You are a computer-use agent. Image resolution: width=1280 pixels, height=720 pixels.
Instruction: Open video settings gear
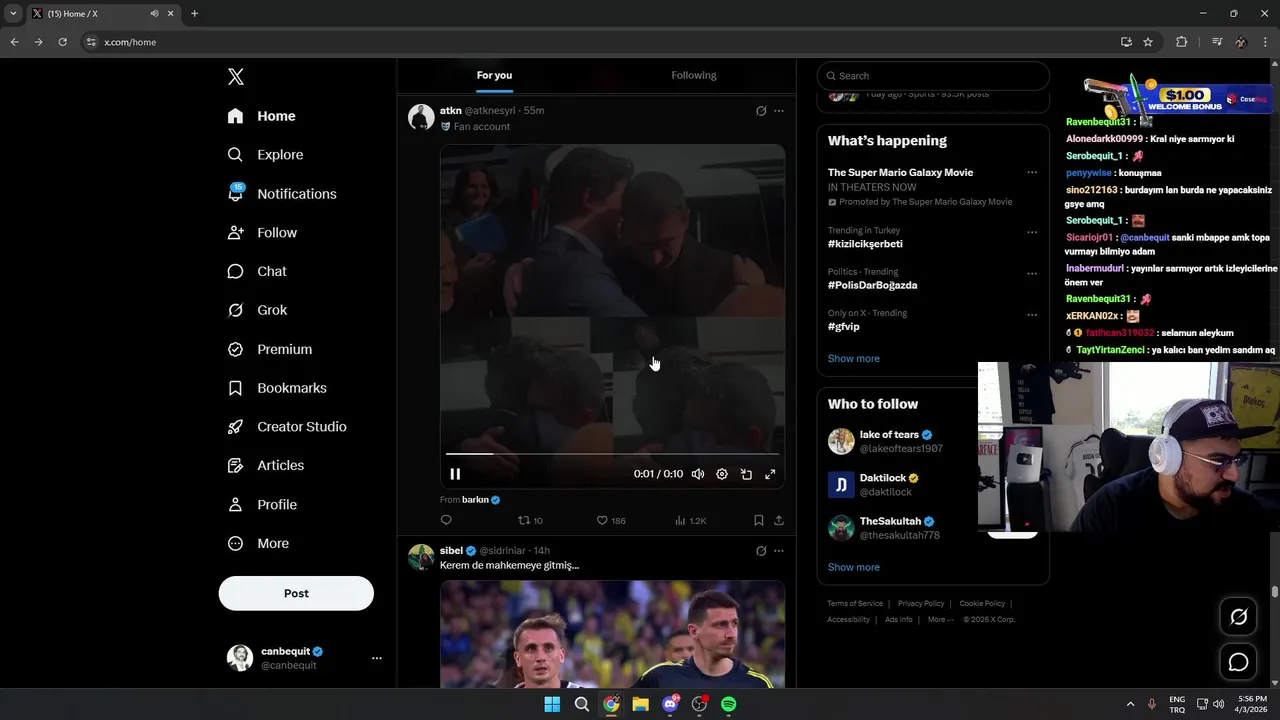click(722, 474)
